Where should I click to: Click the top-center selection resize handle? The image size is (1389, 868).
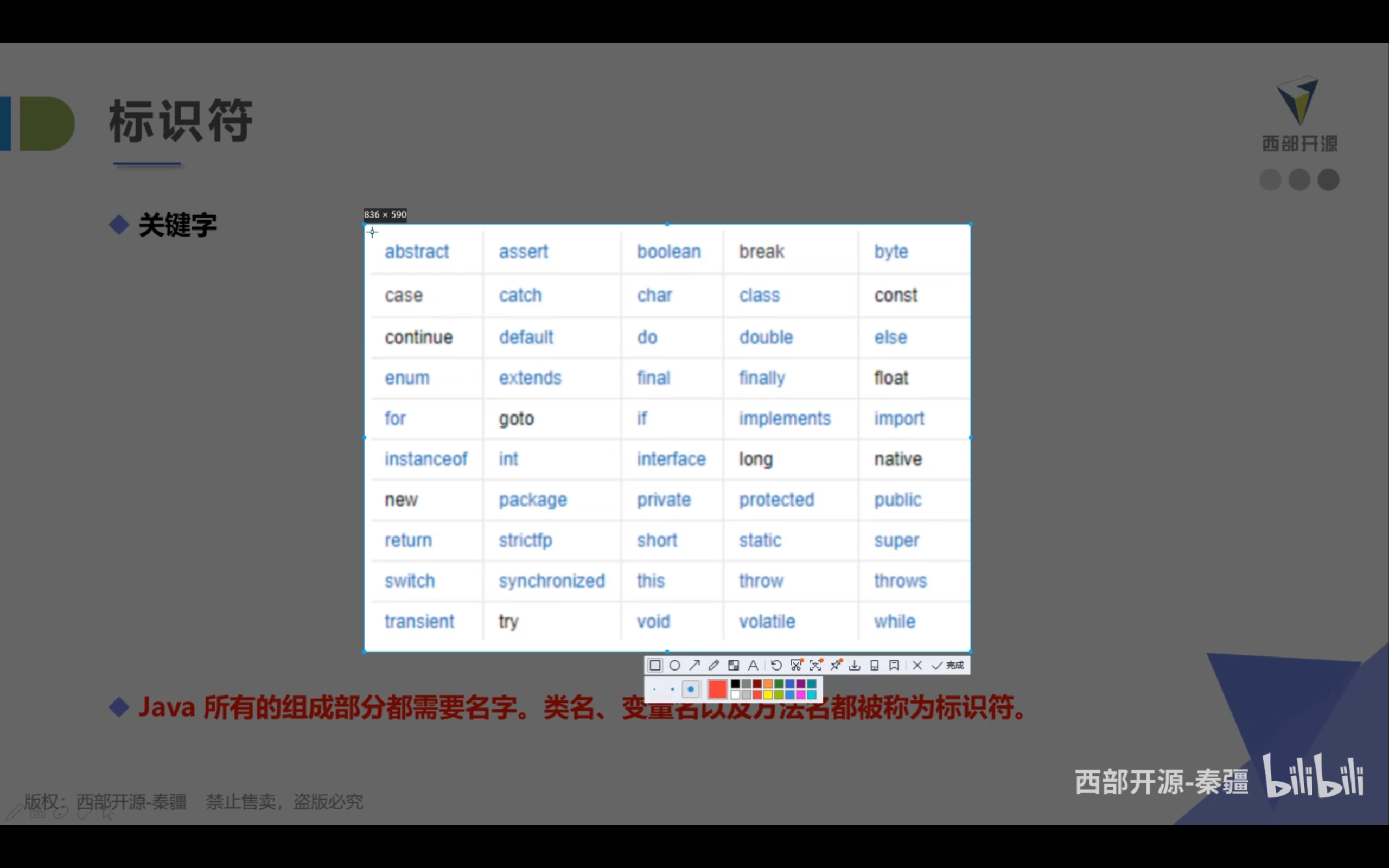click(x=667, y=225)
